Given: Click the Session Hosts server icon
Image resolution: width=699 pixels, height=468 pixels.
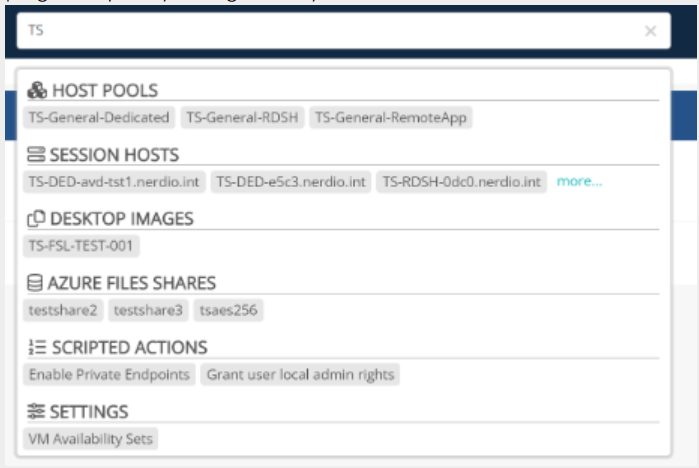Looking at the screenshot, I should pyautogui.click(x=36, y=155).
